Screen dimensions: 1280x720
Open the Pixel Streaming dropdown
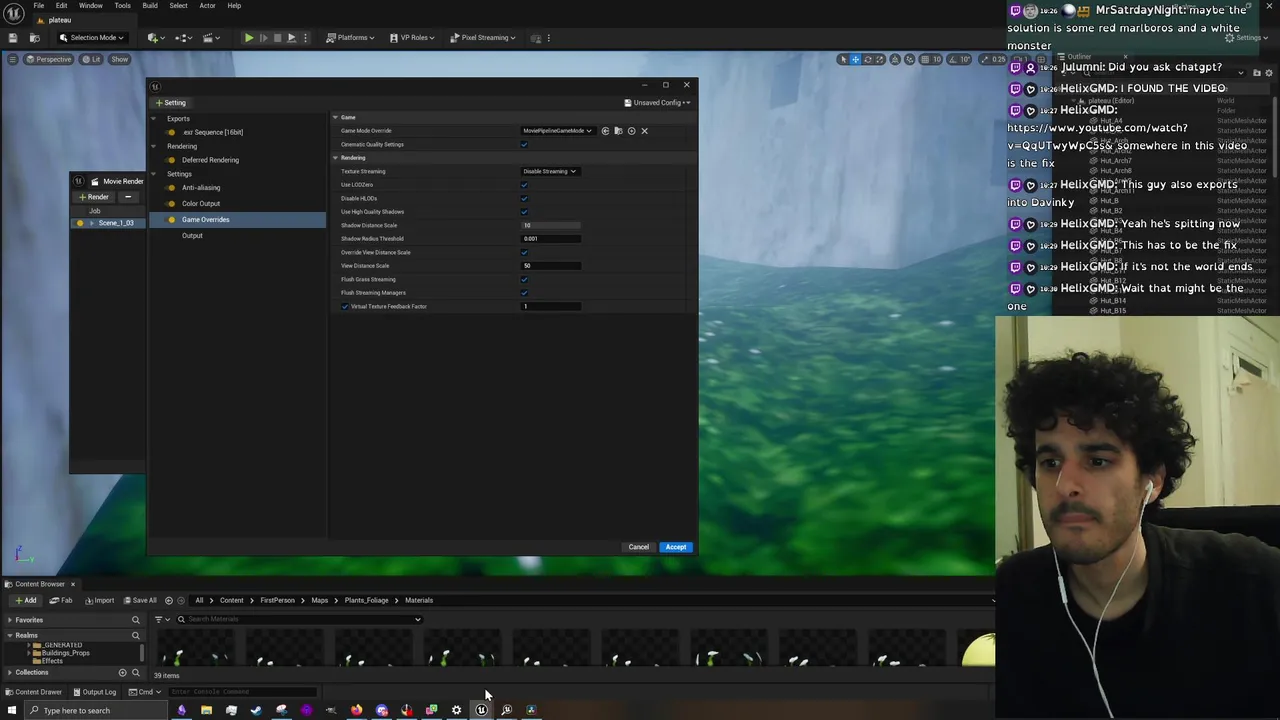click(482, 38)
